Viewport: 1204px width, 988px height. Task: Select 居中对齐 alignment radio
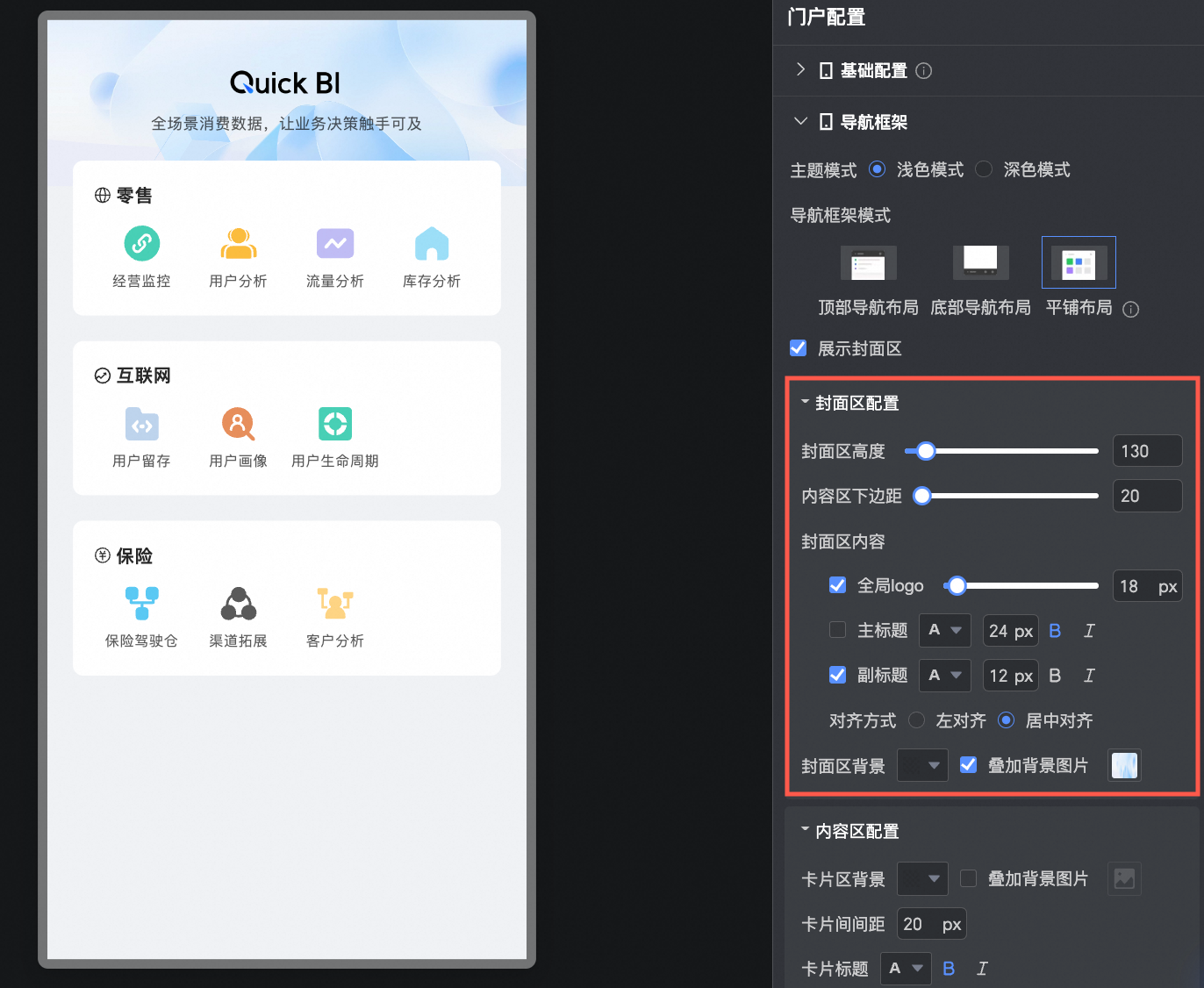[1007, 720]
